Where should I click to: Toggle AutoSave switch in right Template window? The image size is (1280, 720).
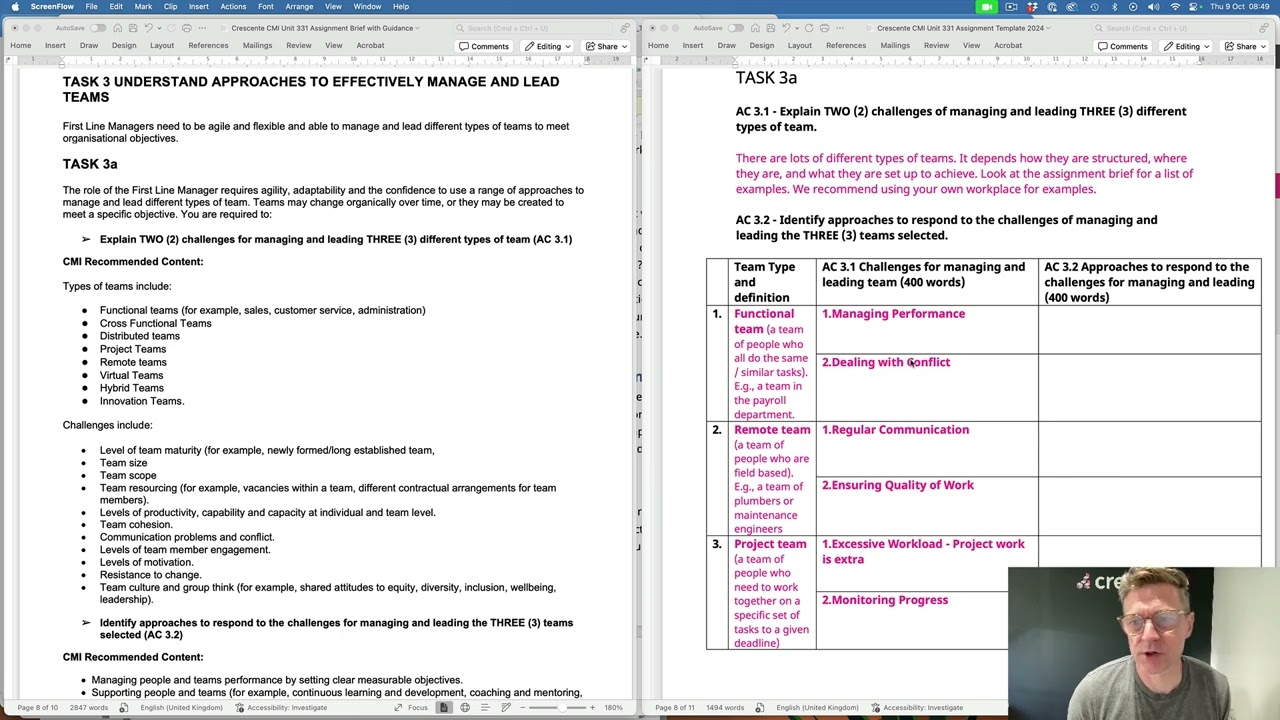(735, 28)
